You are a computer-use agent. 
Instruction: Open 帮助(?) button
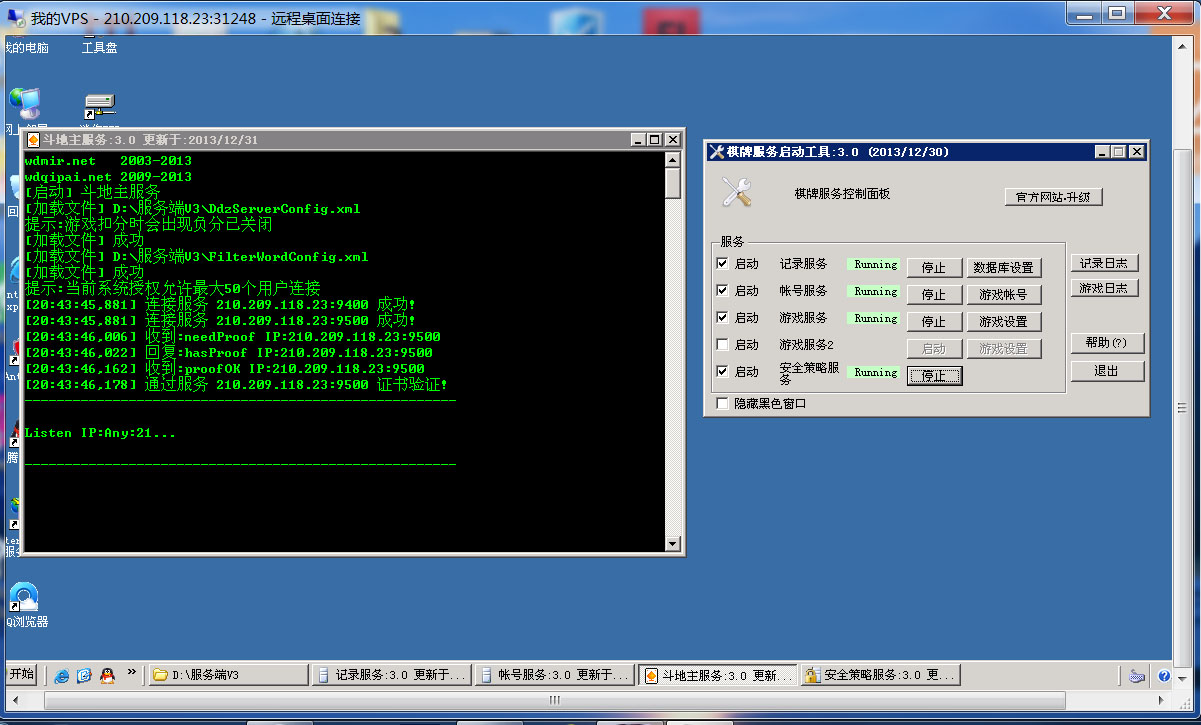pos(1107,343)
